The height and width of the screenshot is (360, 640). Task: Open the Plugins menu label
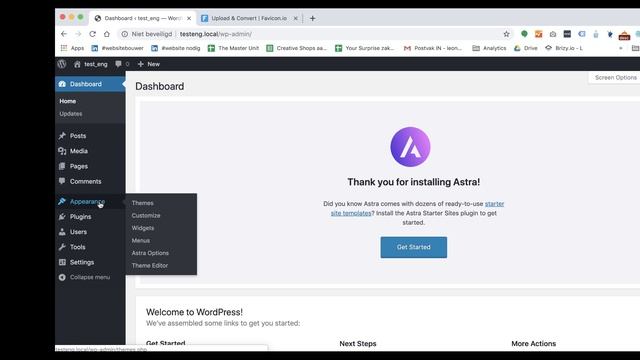coord(80,217)
